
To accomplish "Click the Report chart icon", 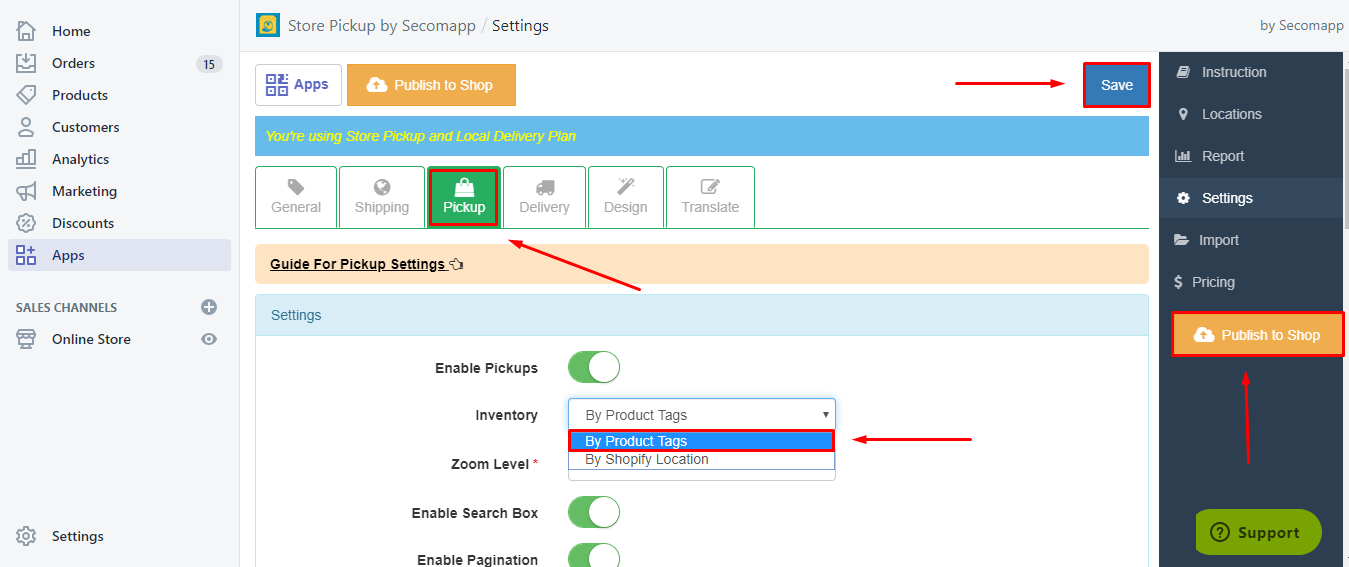I will (1183, 156).
